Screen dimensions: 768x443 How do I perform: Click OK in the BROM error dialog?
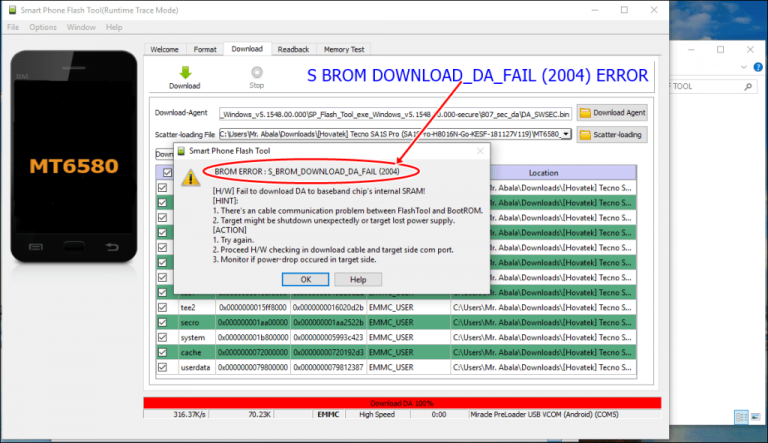(x=309, y=279)
